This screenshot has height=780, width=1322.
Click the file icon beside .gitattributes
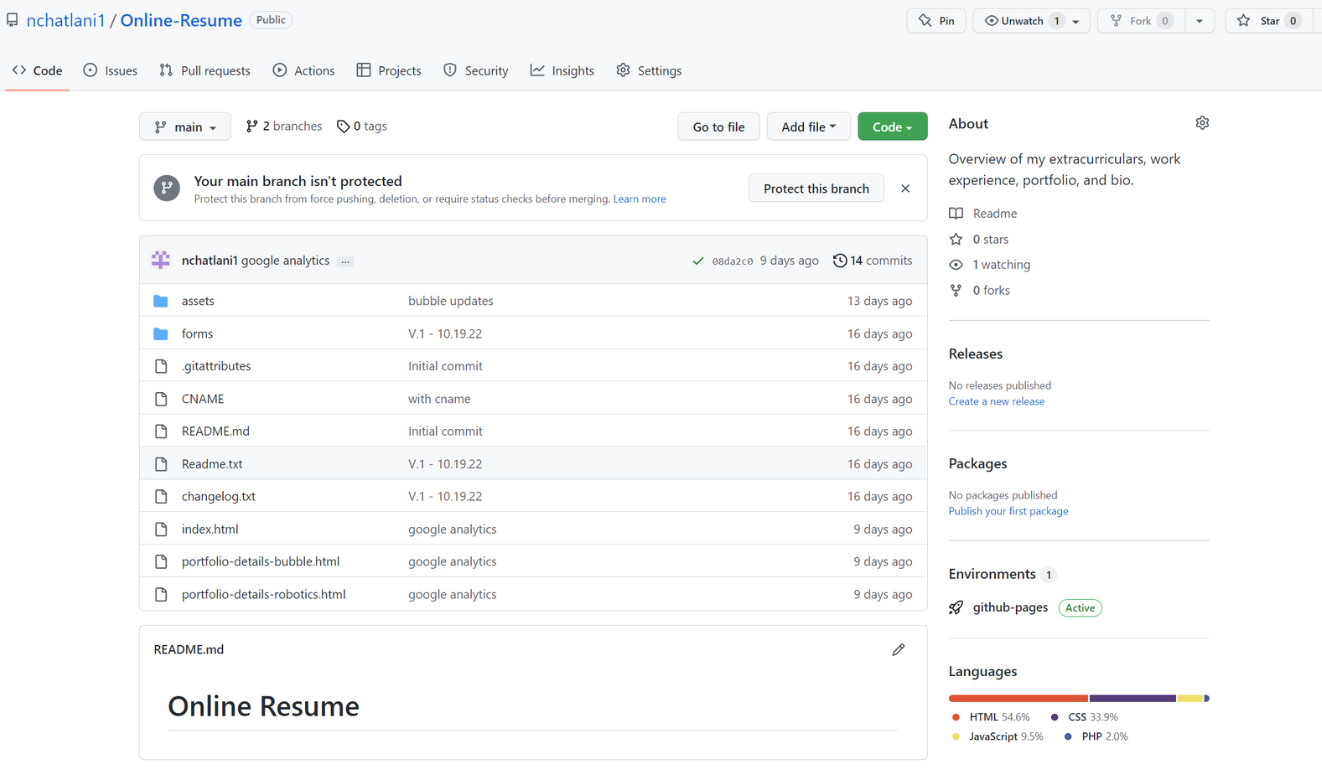point(161,366)
